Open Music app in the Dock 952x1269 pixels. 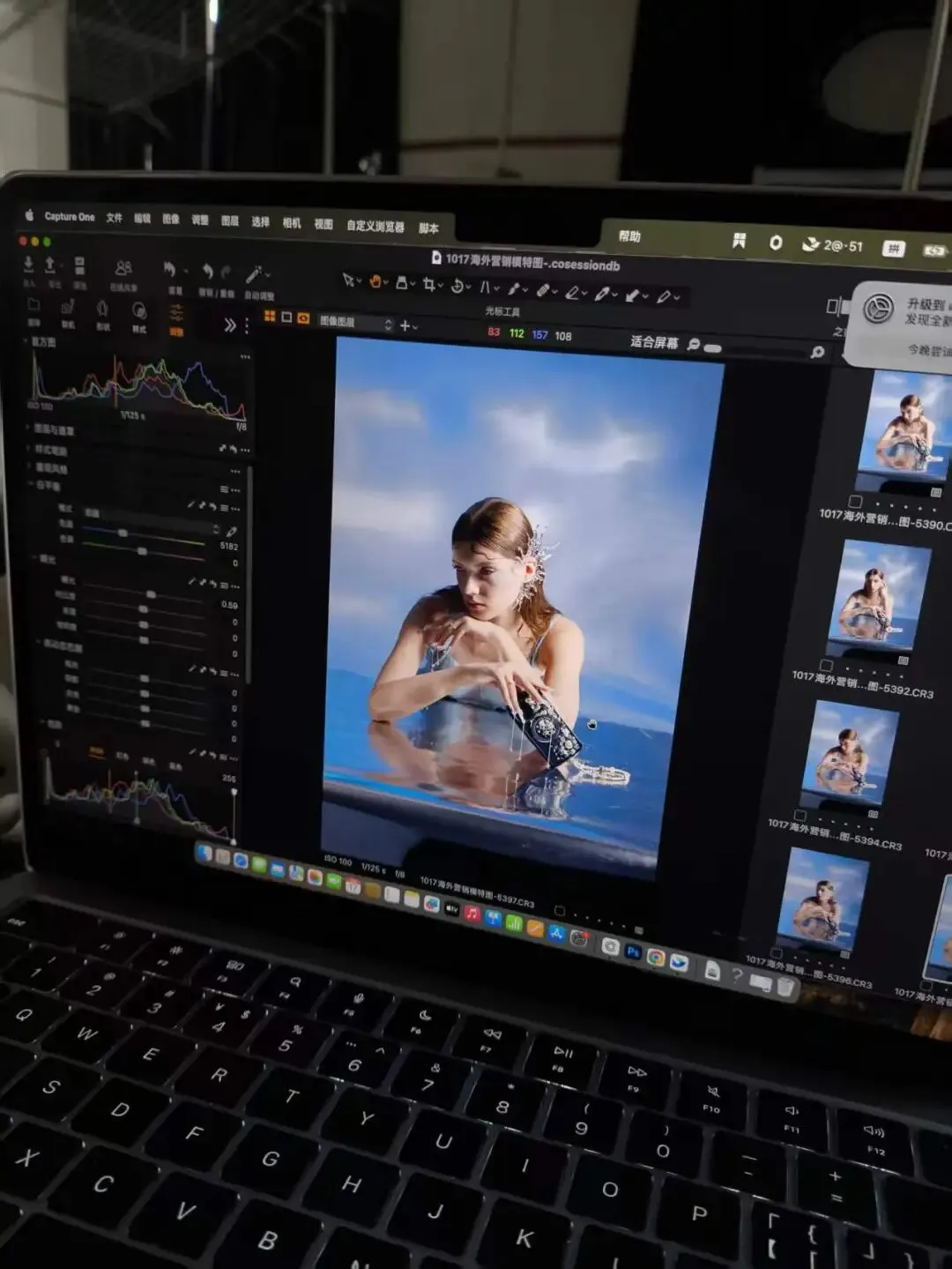coord(472,914)
